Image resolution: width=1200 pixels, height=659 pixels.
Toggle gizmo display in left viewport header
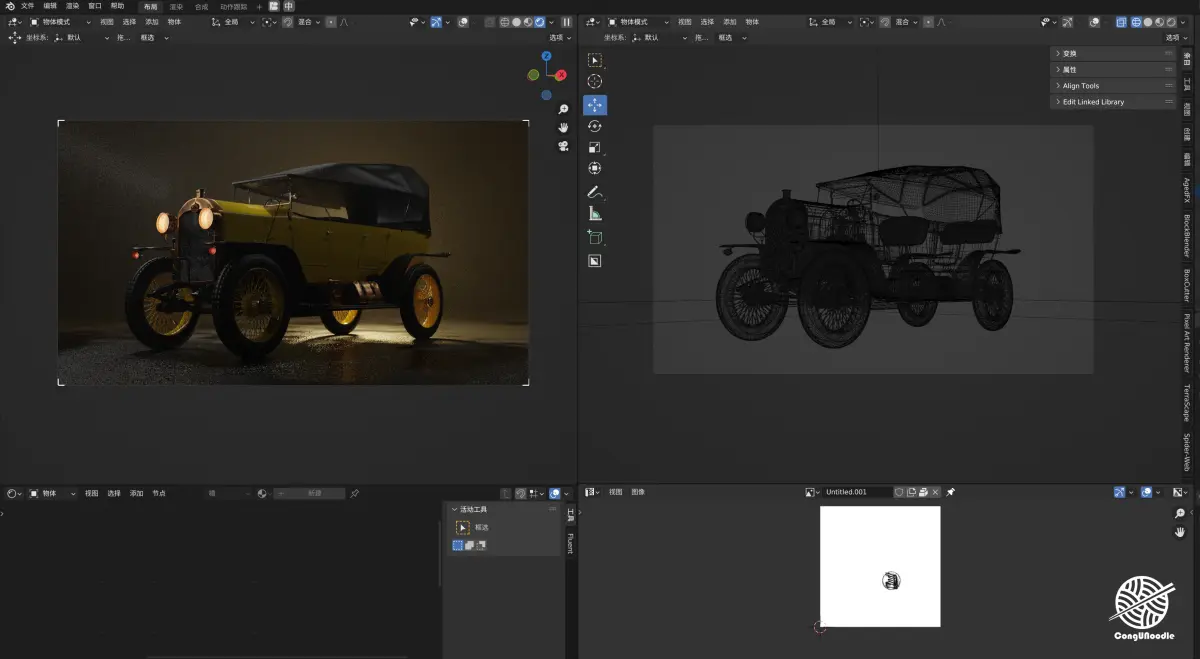tap(437, 21)
